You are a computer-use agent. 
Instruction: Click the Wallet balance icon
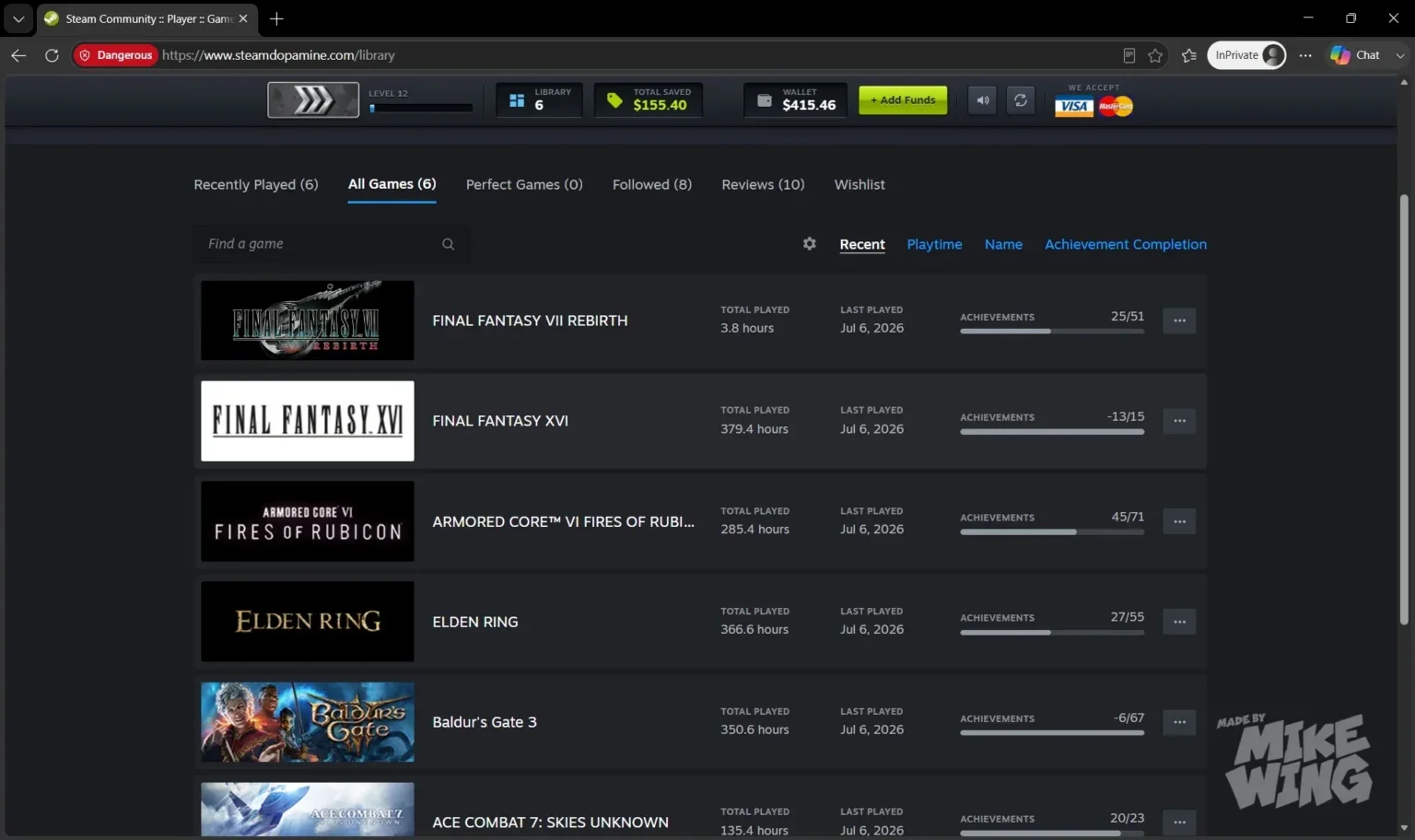click(x=764, y=100)
